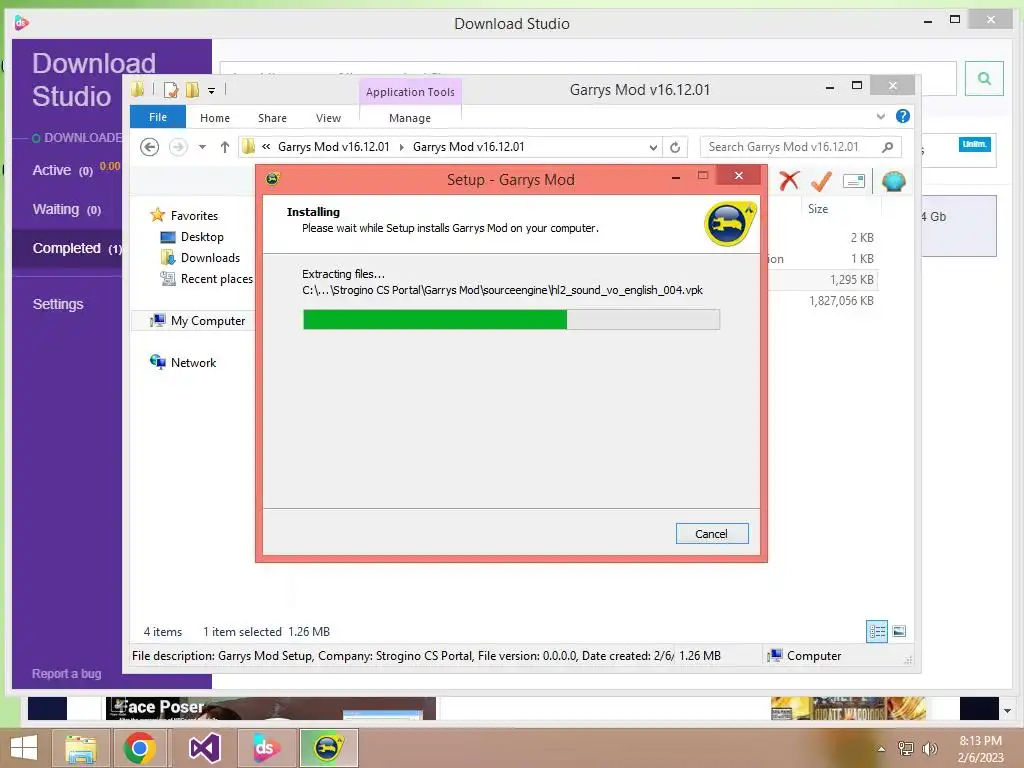Switch to Download Studio taskbar icon
This screenshot has height=768, width=1024.
pyautogui.click(x=266, y=748)
